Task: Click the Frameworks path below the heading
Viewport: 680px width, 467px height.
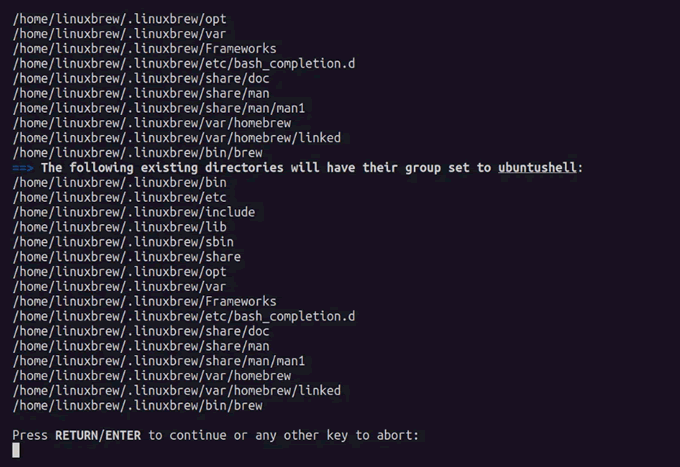Action: (x=145, y=301)
